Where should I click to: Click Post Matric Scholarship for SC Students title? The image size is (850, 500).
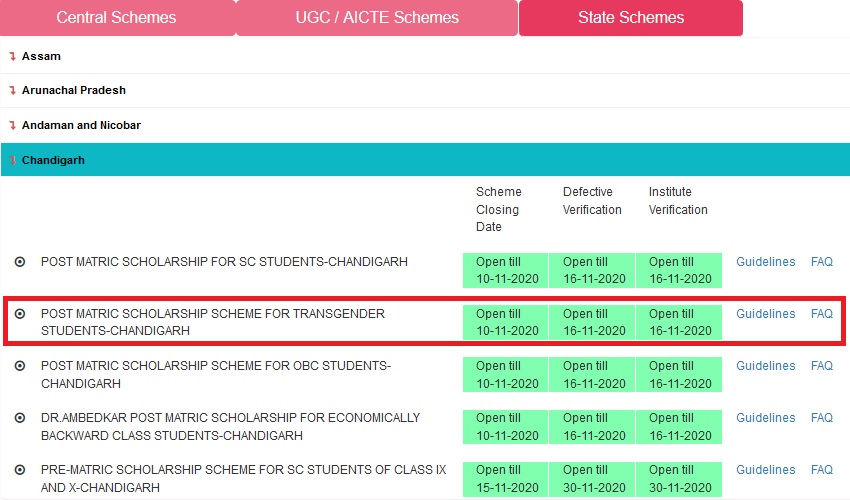coord(224,262)
